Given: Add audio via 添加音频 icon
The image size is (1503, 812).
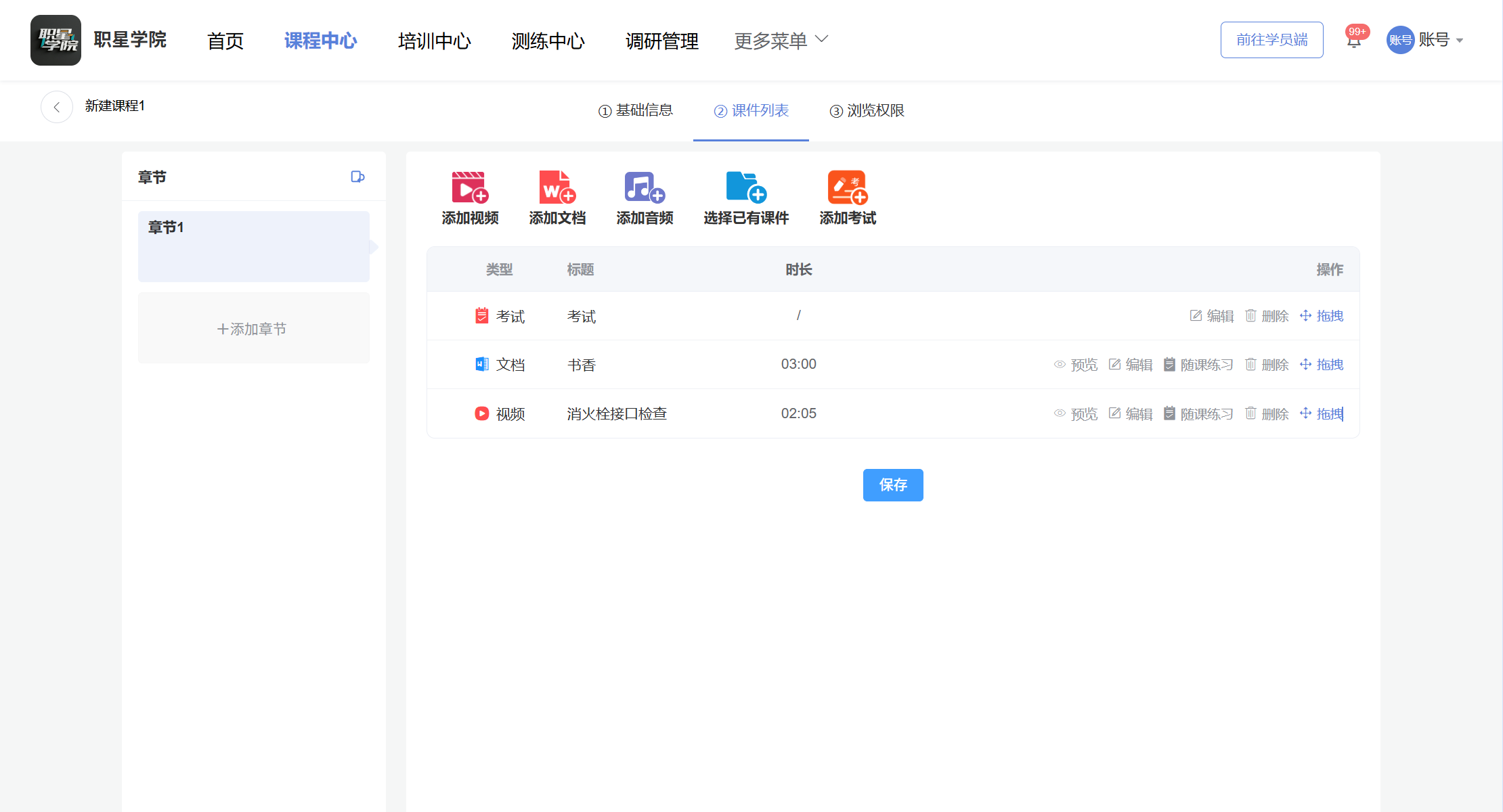Looking at the screenshot, I should 645,187.
